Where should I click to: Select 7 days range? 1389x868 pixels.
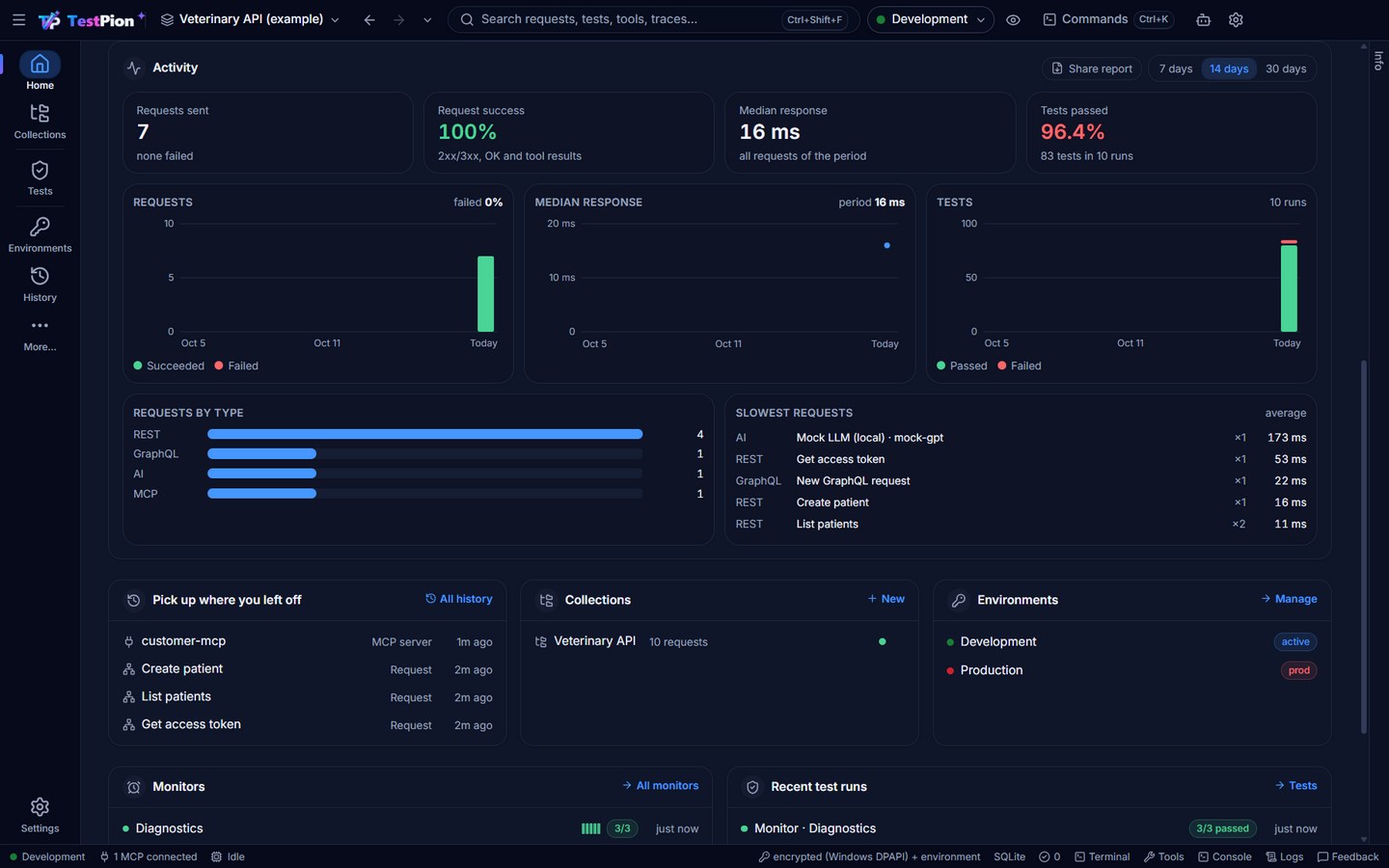tap(1175, 68)
